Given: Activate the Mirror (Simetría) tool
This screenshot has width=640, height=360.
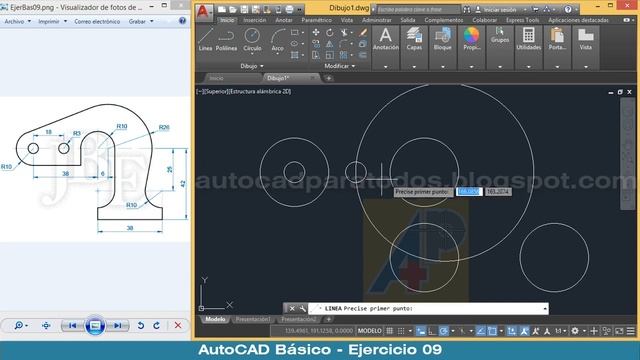Looking at the screenshot, I should pyautogui.click(x=329, y=44).
